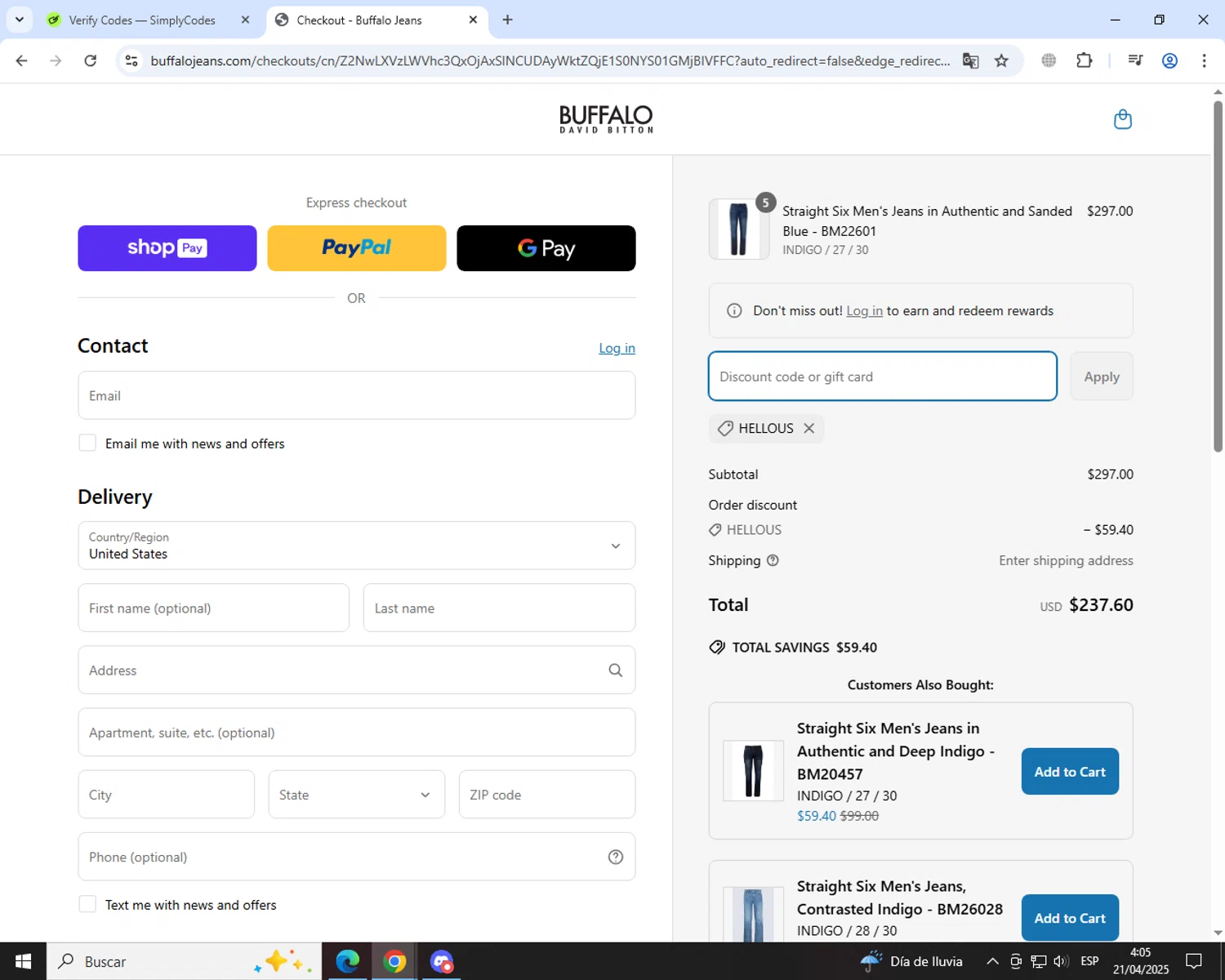The image size is (1225, 980).
Task: Open the tab search dropdown arrow
Action: [19, 20]
